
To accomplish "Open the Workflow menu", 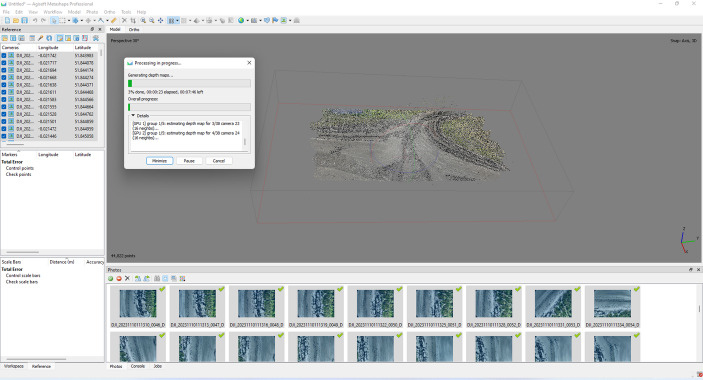I will point(52,12).
